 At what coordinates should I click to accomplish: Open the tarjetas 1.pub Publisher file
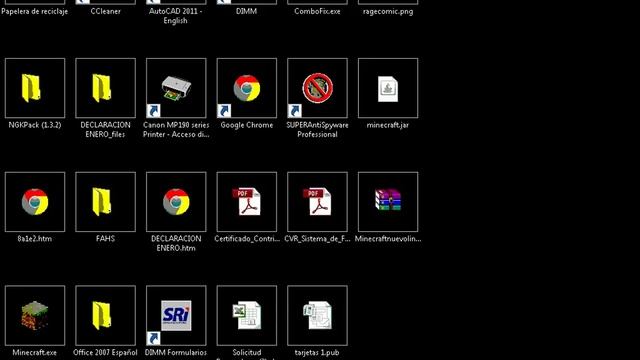(317, 316)
